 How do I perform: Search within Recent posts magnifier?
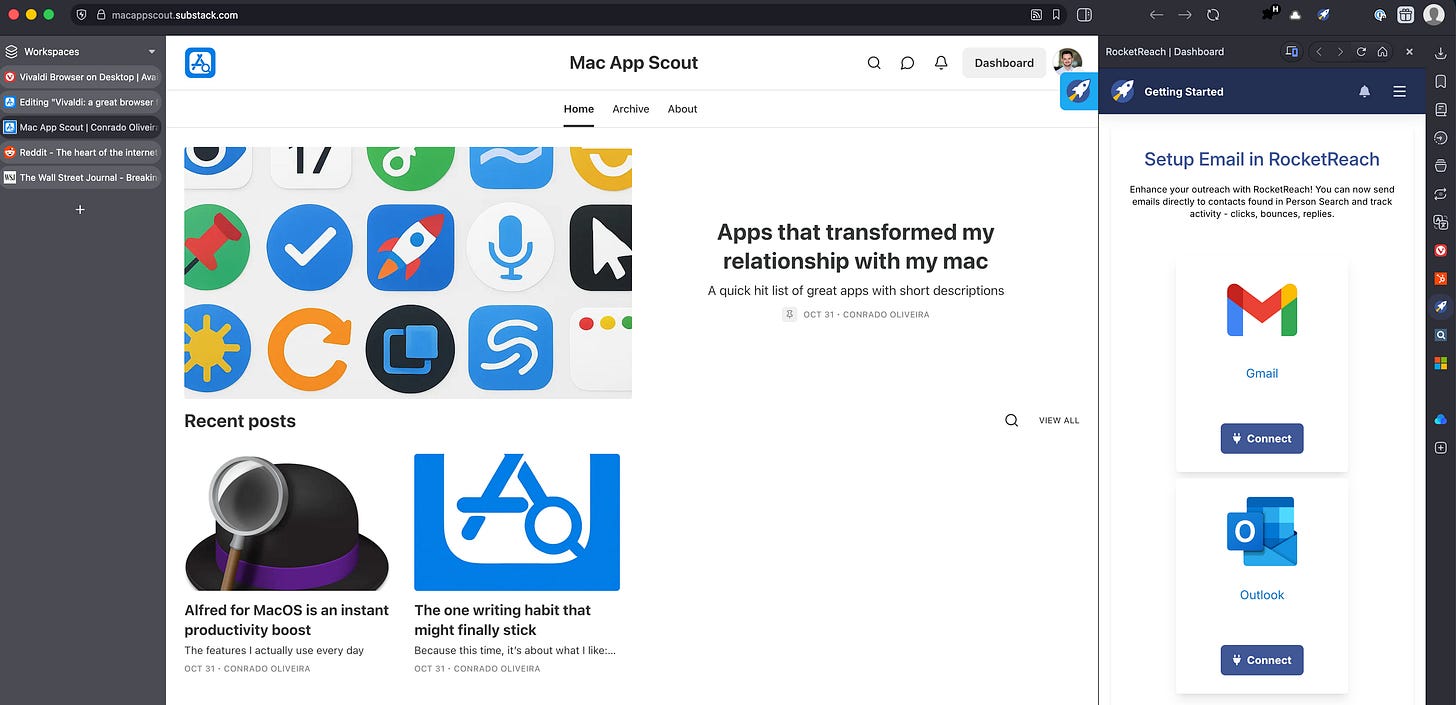1012,420
